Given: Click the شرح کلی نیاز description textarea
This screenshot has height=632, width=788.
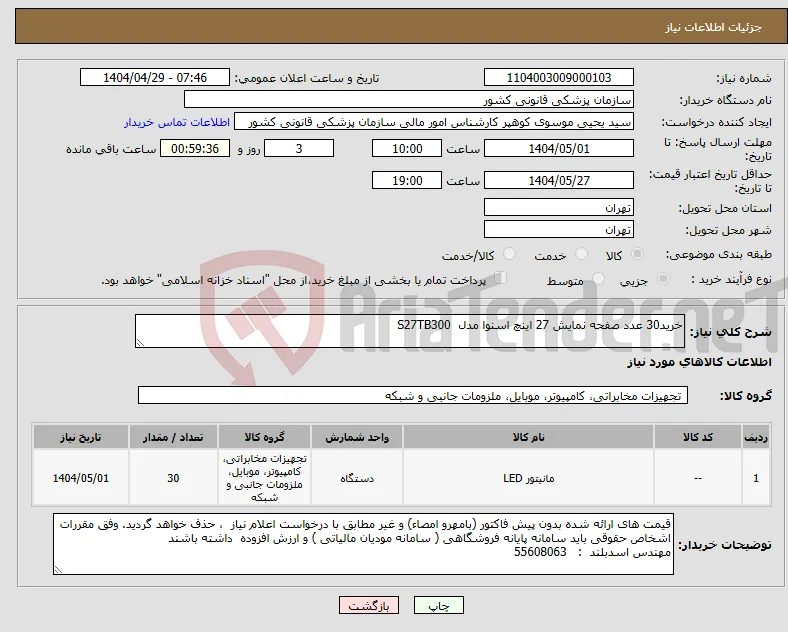Looking at the screenshot, I should coord(410,331).
